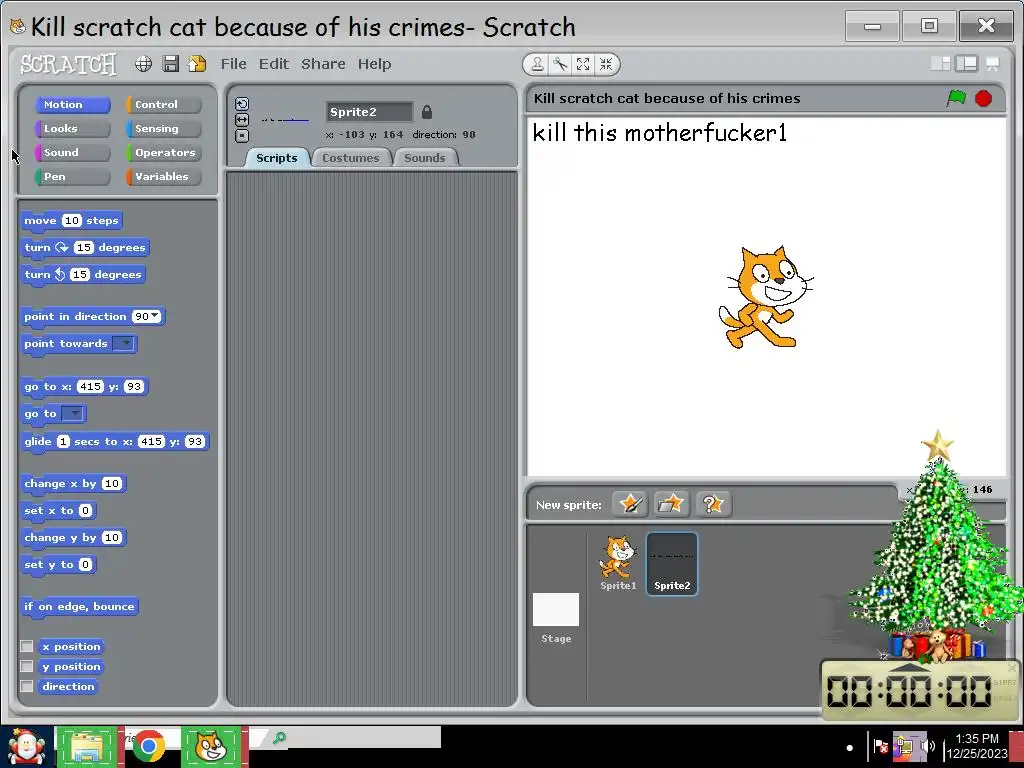The image size is (1024, 768).
Task: Open the point in direction 90 dropdown
Action: pyautogui.click(x=154, y=316)
